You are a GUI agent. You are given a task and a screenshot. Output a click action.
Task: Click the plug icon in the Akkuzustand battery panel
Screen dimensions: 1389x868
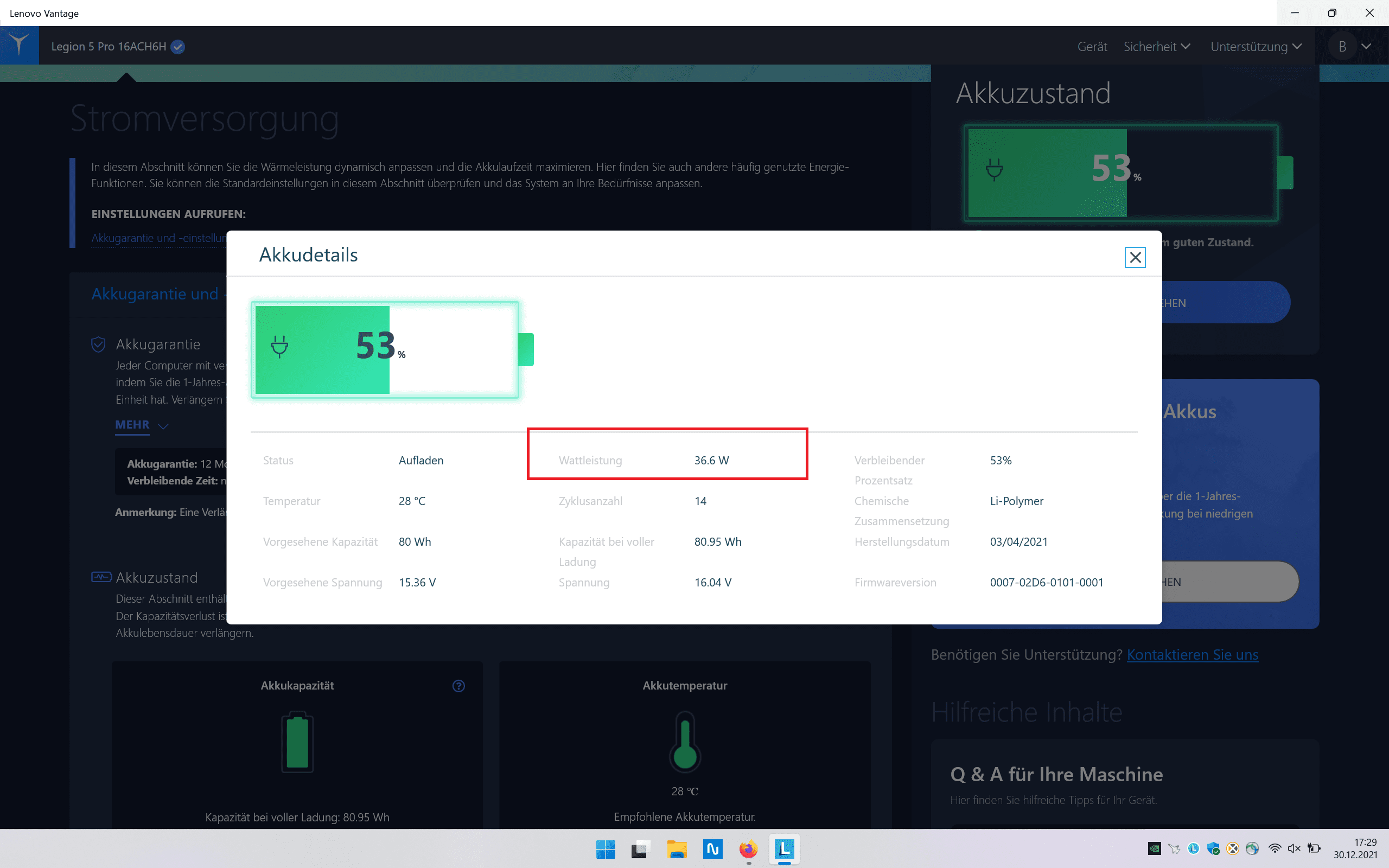click(994, 170)
